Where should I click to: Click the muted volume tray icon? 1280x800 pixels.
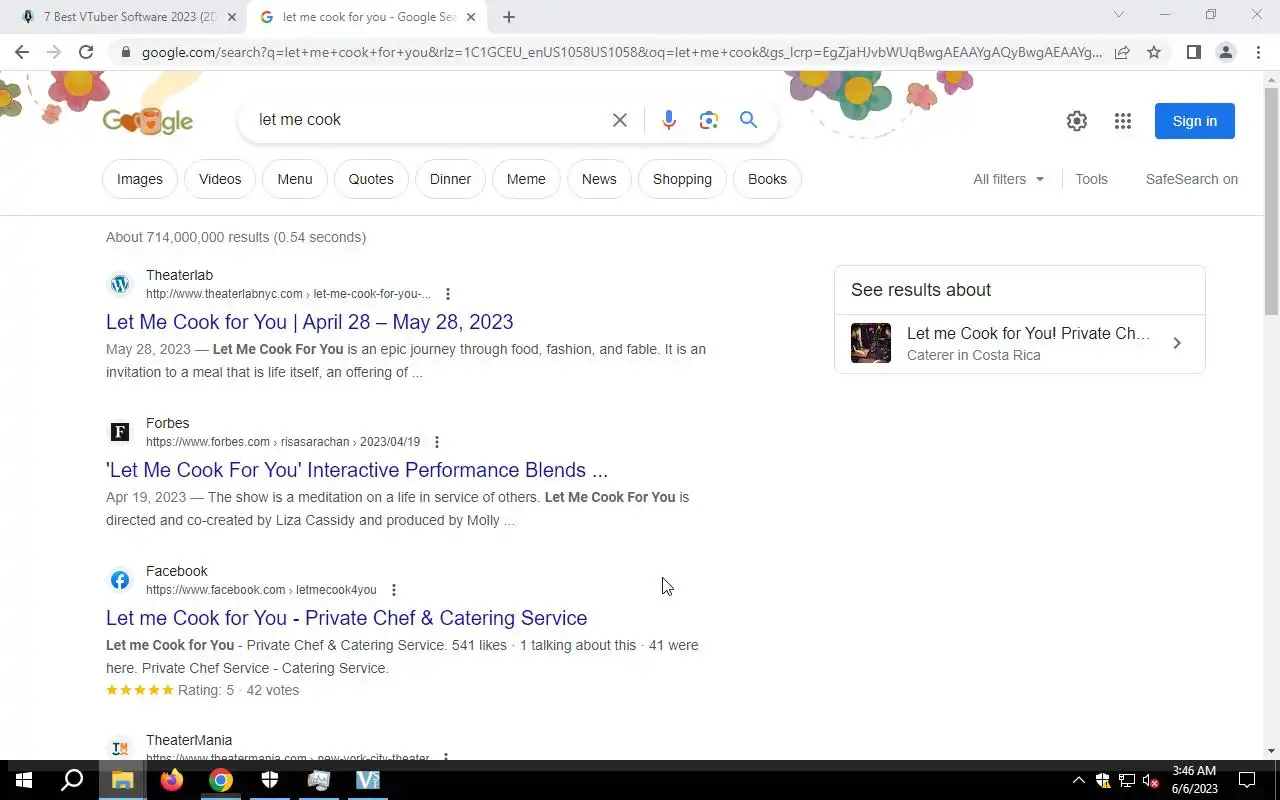coord(1150,780)
